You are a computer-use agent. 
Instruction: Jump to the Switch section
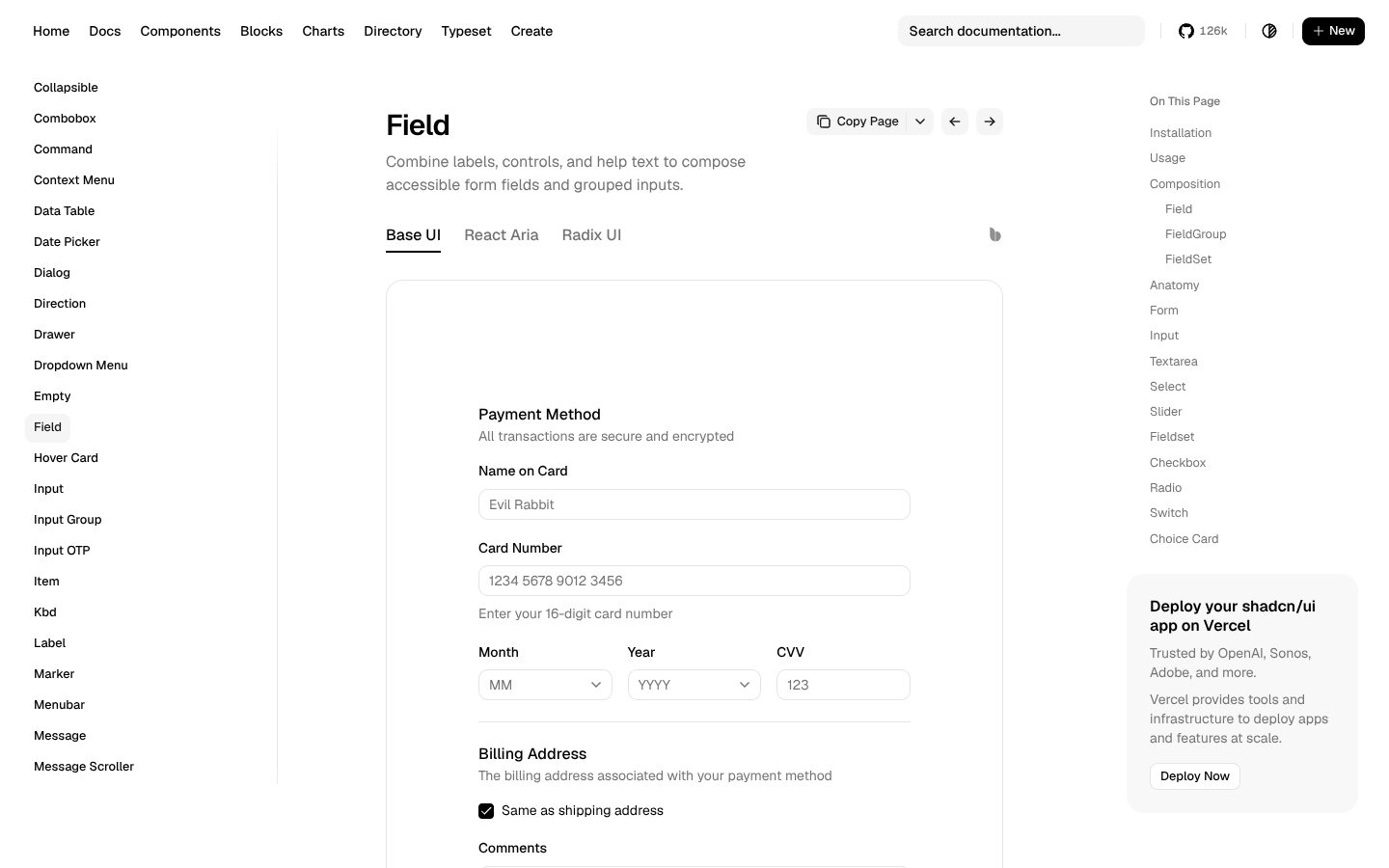[x=1168, y=513]
